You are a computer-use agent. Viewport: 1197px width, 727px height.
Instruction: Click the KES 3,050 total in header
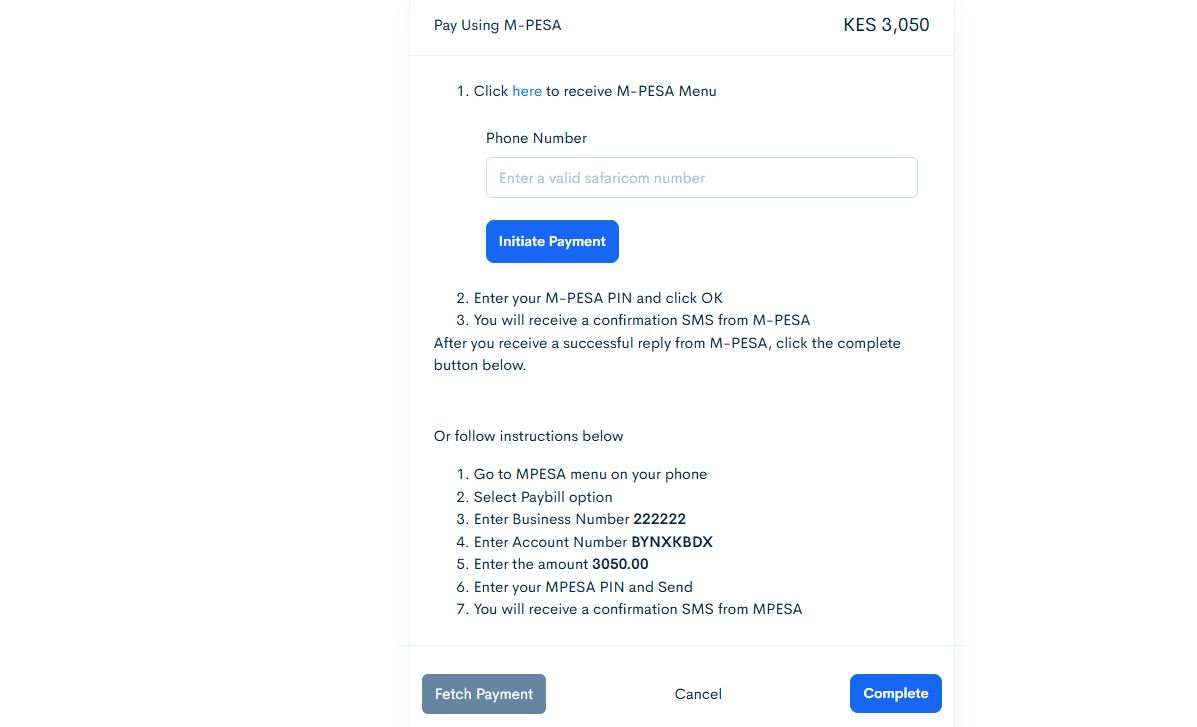point(886,25)
